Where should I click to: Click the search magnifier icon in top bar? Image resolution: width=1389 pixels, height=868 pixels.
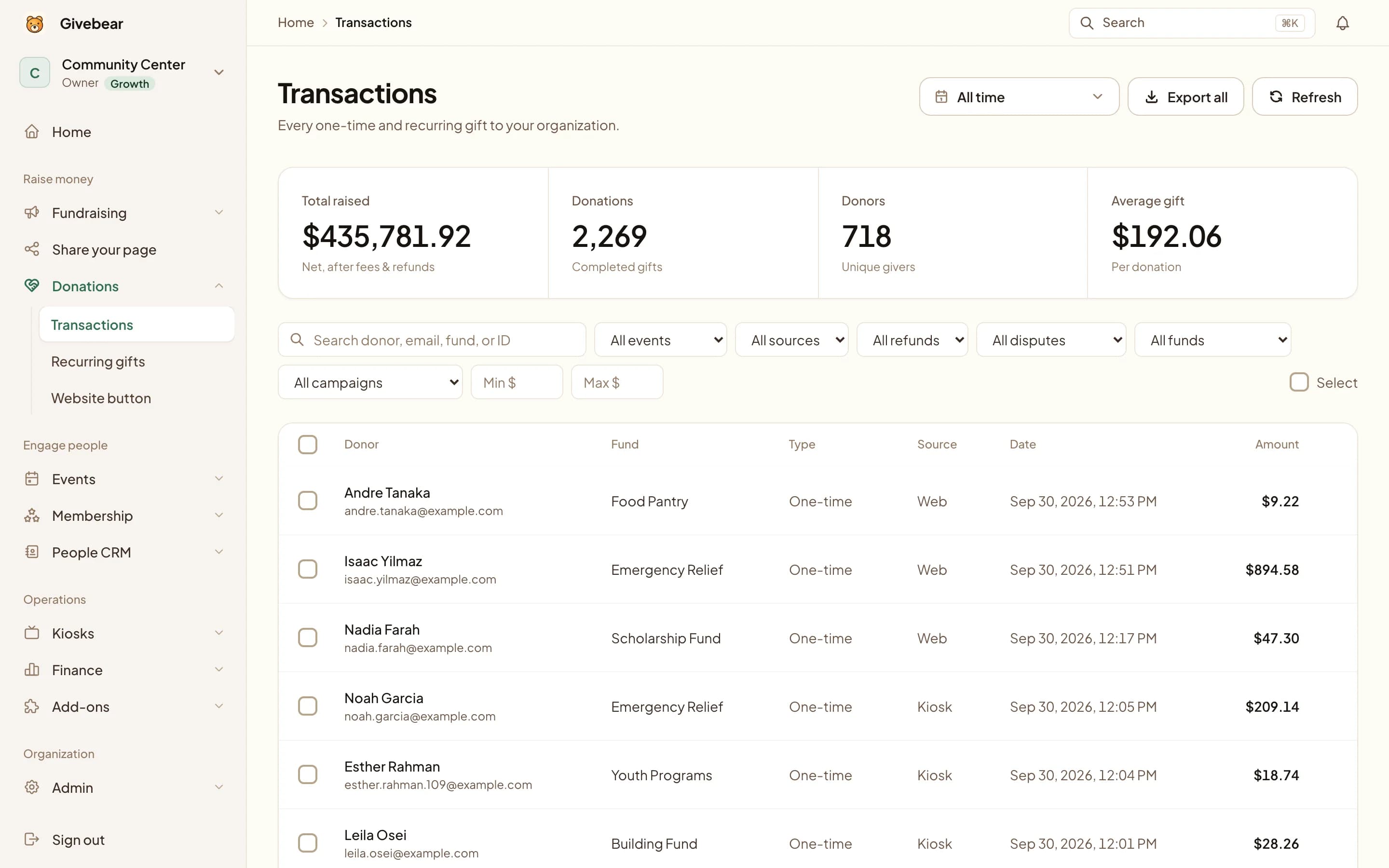(1087, 23)
